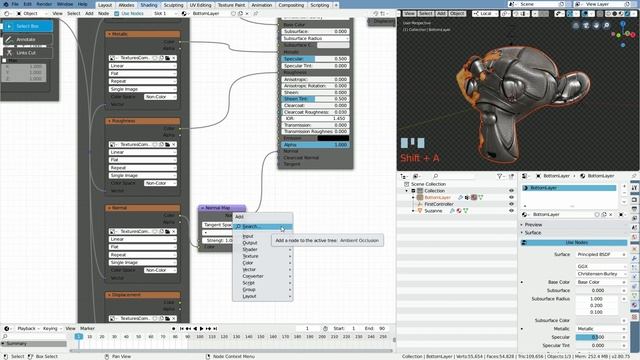
Task: Open Repeat extension dropdown in Normal node
Action: (x=142, y=255)
